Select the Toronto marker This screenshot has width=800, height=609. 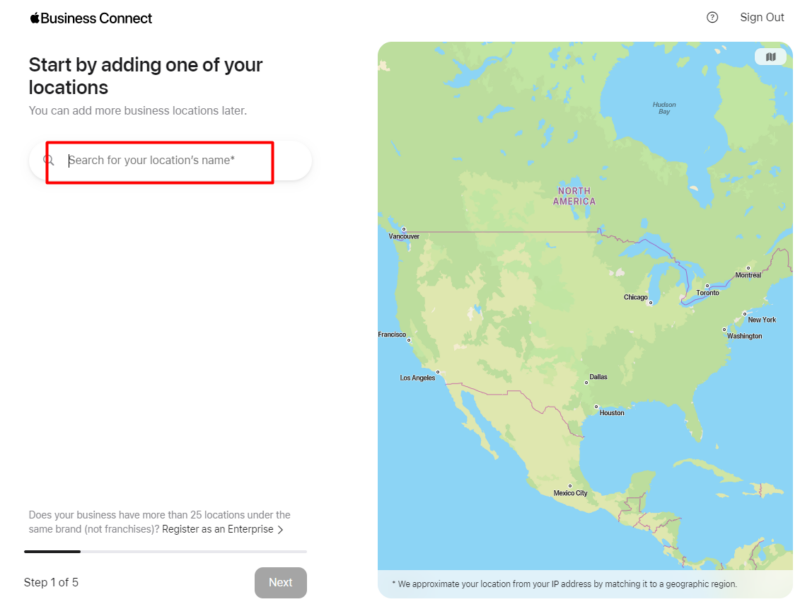(x=706, y=286)
